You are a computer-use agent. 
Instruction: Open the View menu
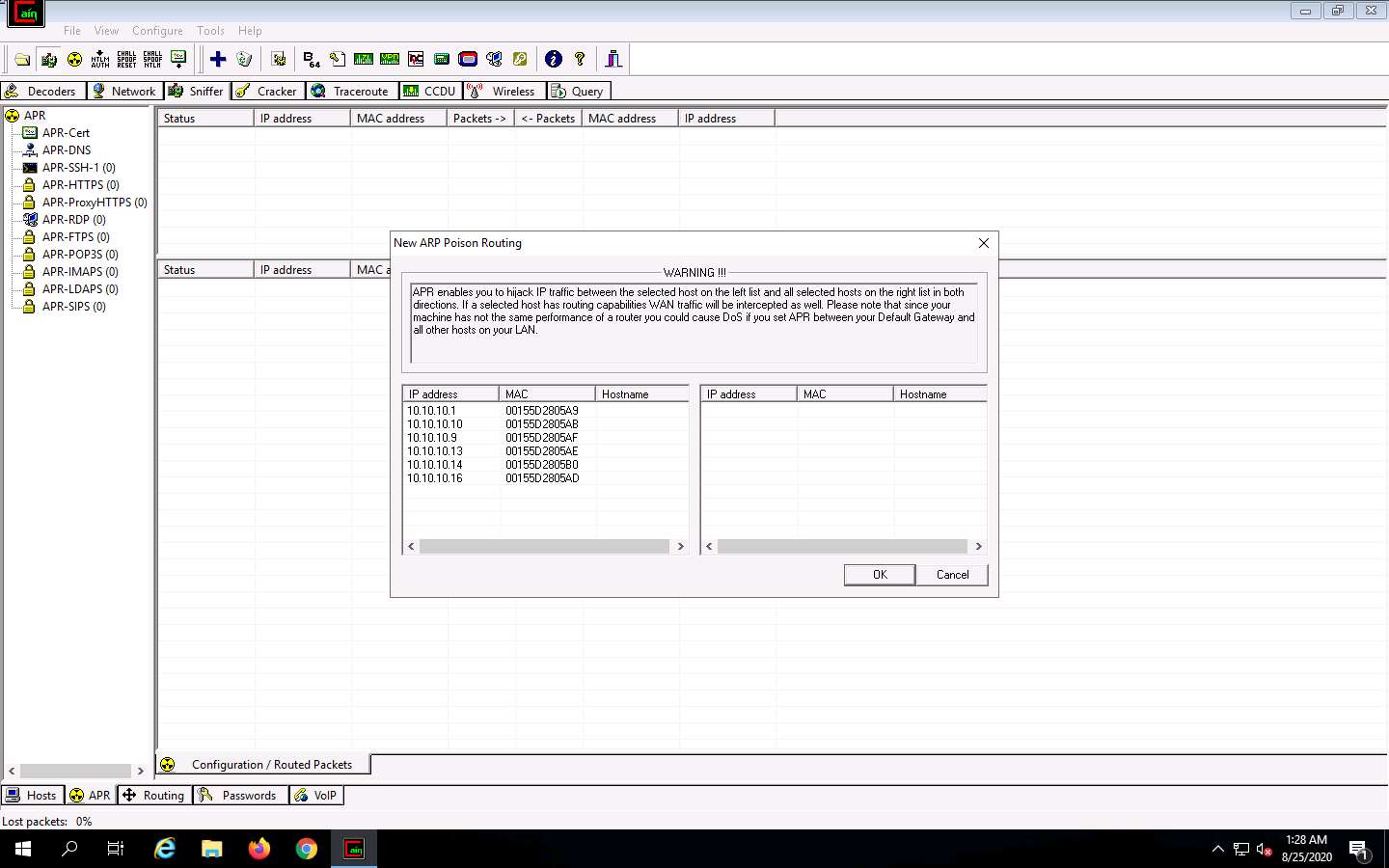click(x=106, y=31)
